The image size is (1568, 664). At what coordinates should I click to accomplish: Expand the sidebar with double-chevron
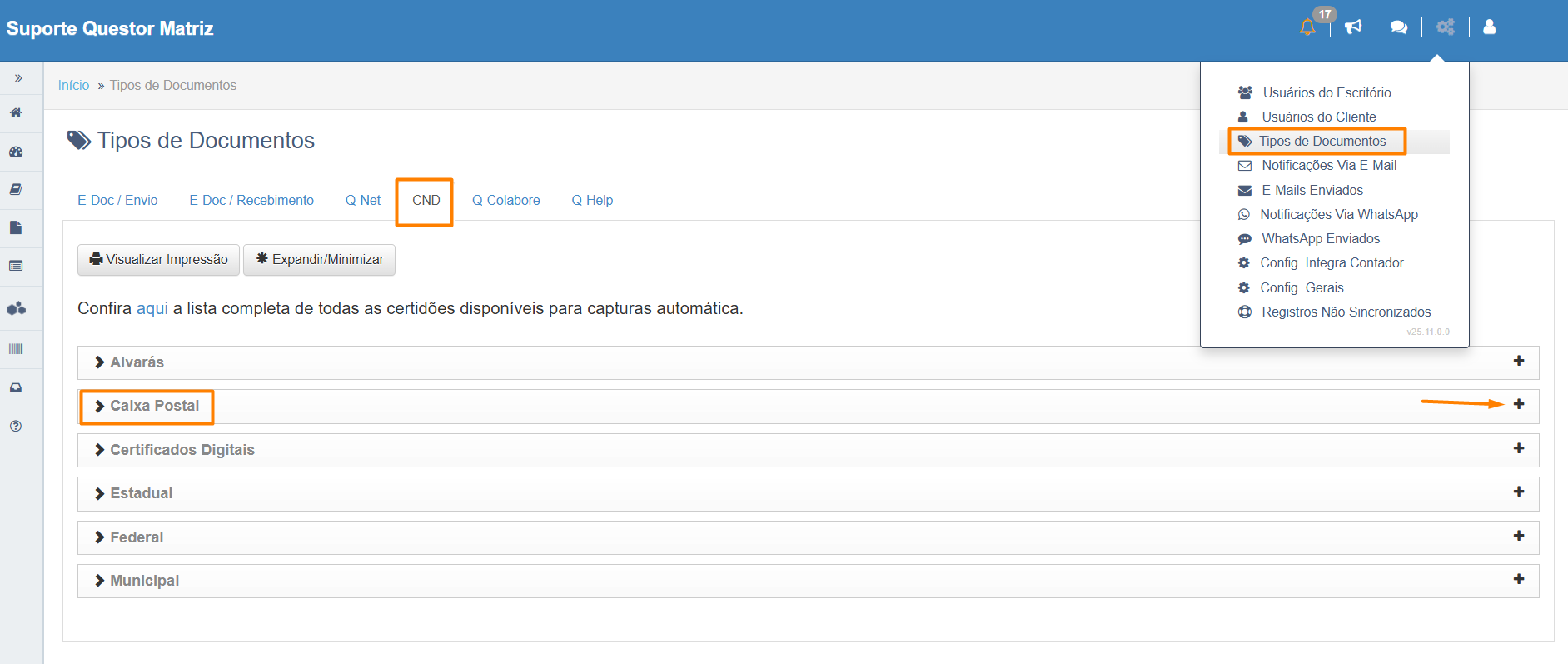[x=18, y=78]
